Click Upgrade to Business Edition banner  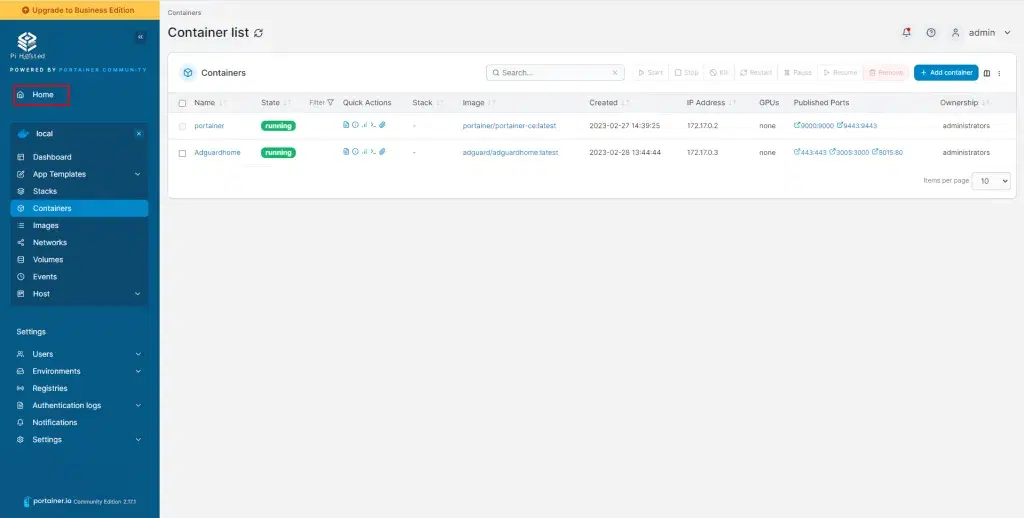click(80, 10)
